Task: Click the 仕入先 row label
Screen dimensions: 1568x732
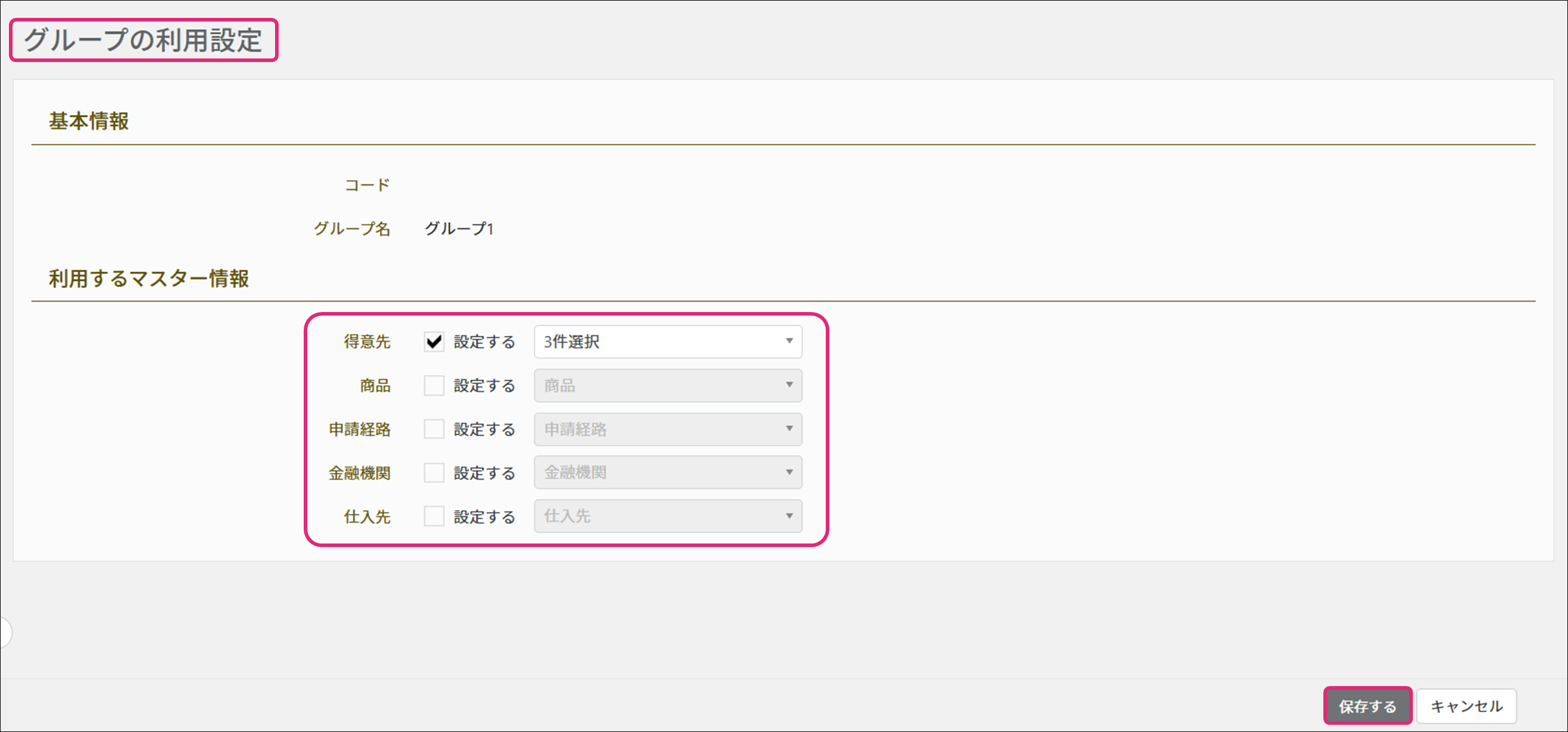Action: click(x=367, y=517)
